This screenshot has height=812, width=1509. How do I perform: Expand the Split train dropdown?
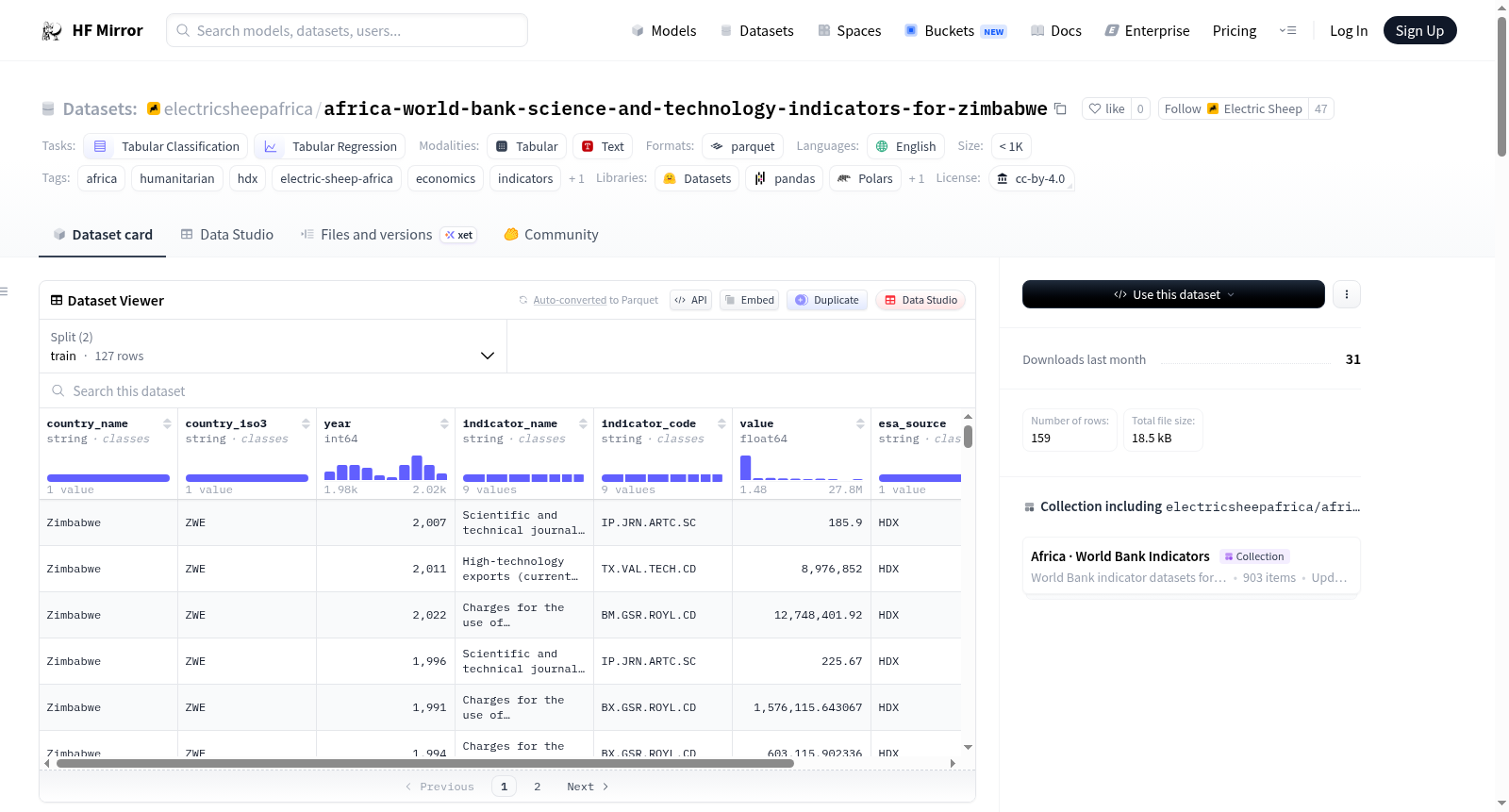point(273,346)
